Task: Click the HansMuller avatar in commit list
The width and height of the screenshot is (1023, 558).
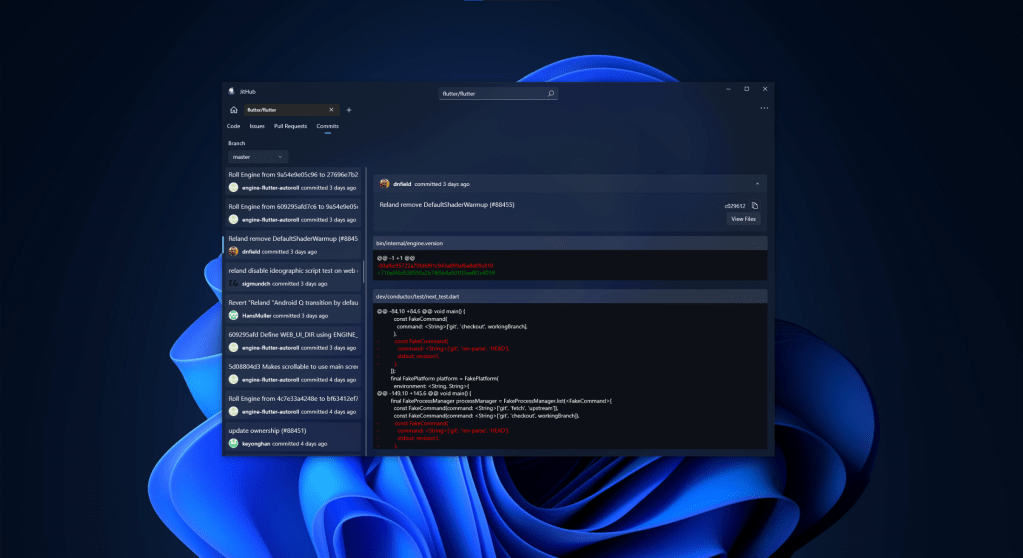Action: pos(234,316)
